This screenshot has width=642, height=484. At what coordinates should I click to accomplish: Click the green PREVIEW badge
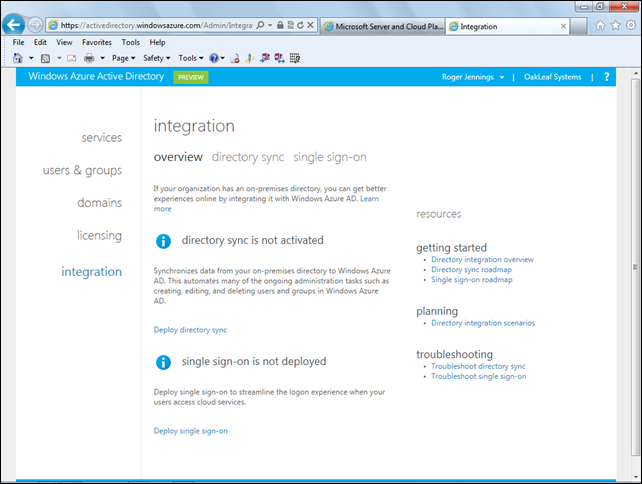point(191,77)
